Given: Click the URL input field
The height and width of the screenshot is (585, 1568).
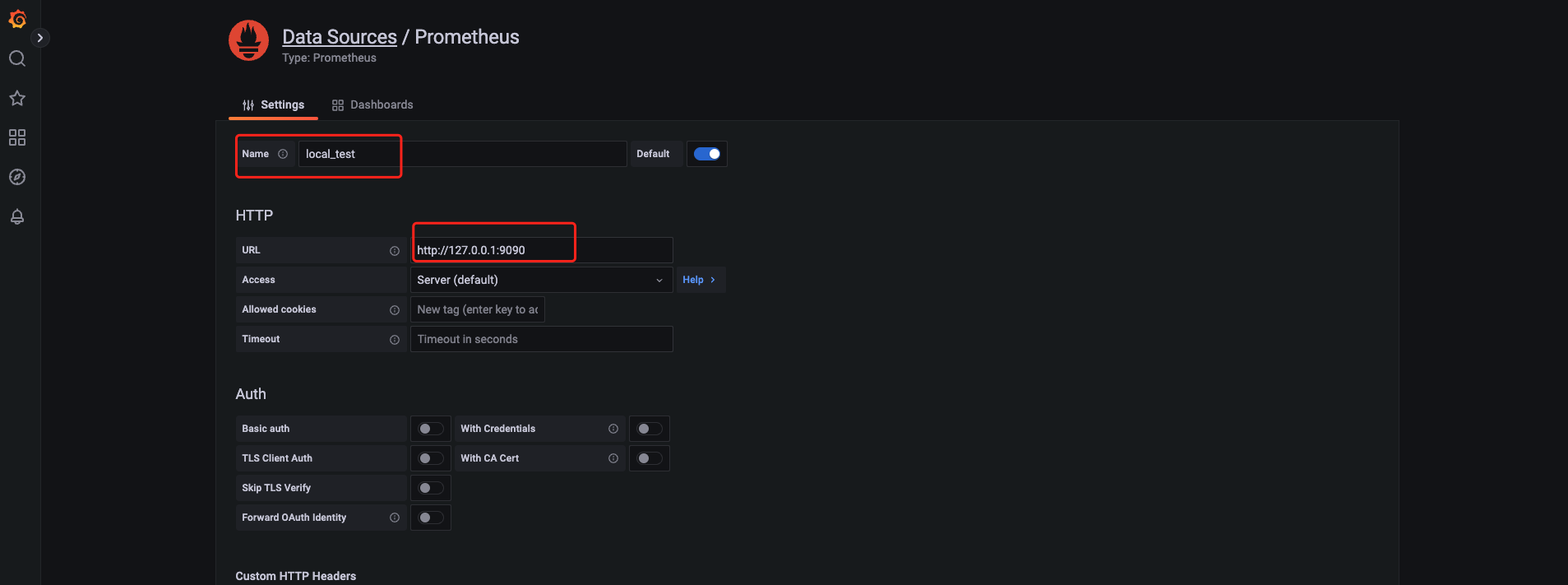Looking at the screenshot, I should (542, 250).
